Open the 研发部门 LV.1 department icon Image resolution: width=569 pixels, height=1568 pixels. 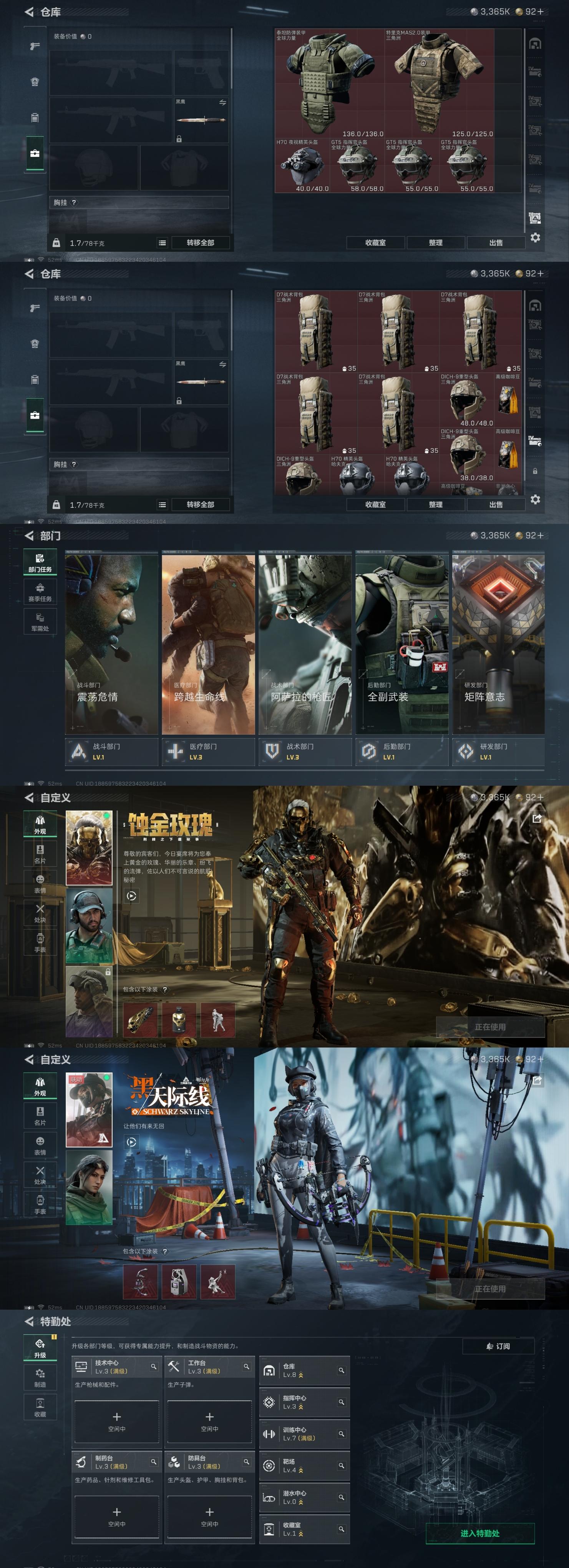(x=466, y=752)
